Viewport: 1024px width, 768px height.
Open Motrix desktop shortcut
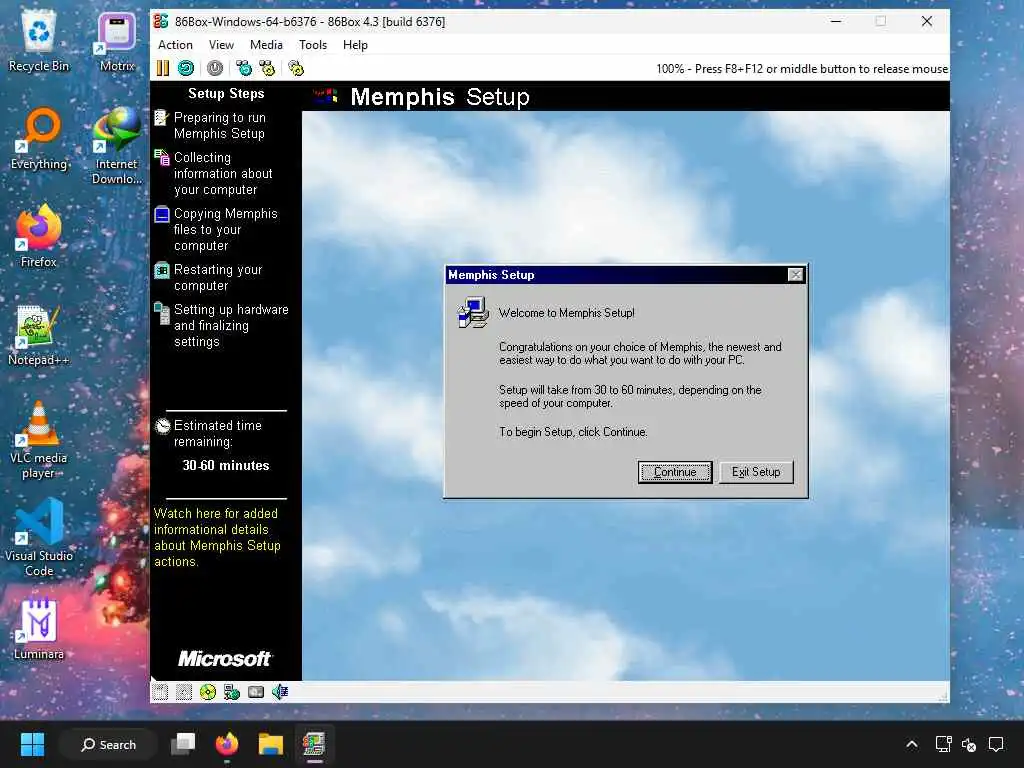pyautogui.click(x=117, y=43)
